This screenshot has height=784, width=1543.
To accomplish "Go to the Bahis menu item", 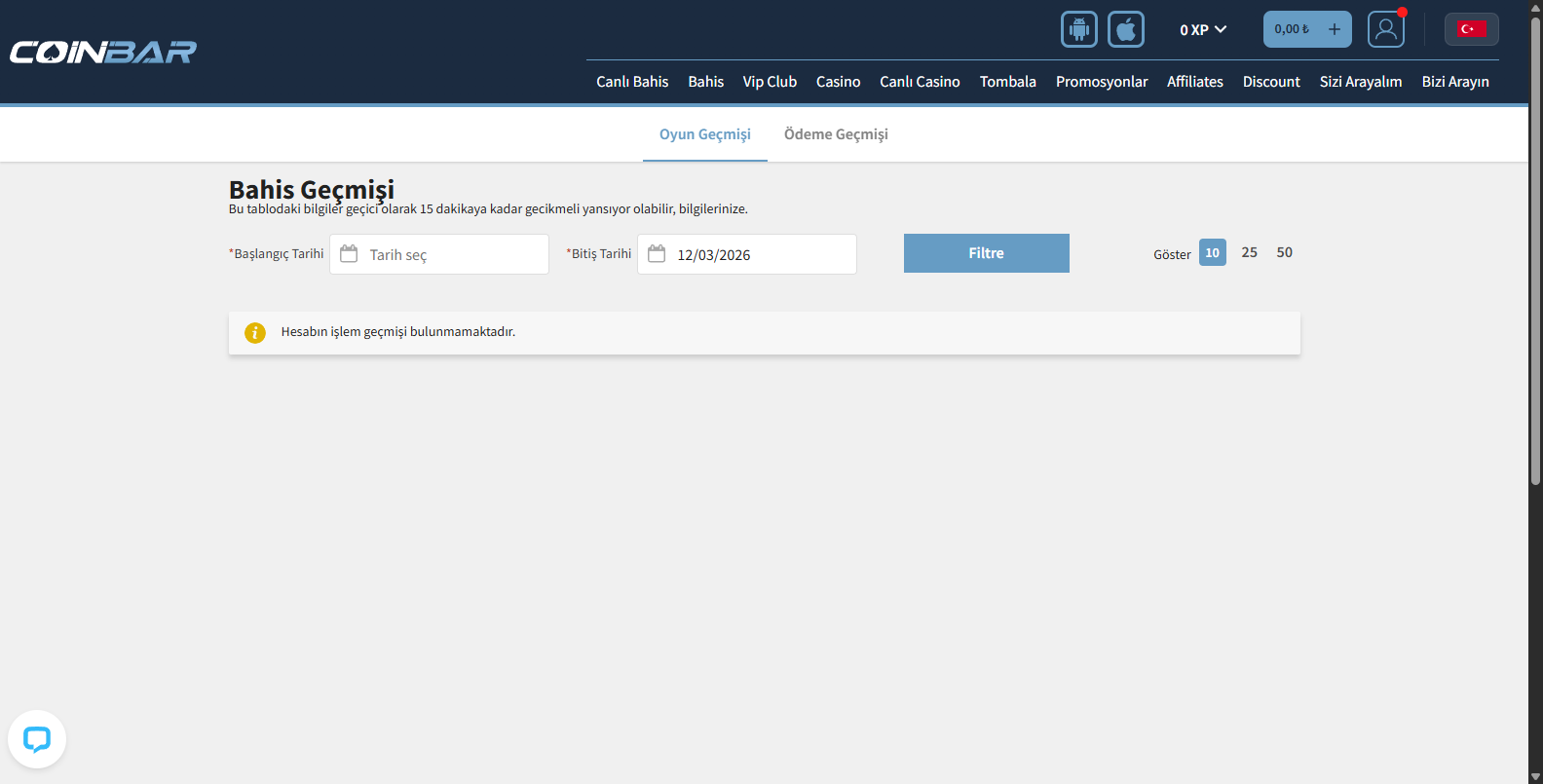I will point(706,82).
